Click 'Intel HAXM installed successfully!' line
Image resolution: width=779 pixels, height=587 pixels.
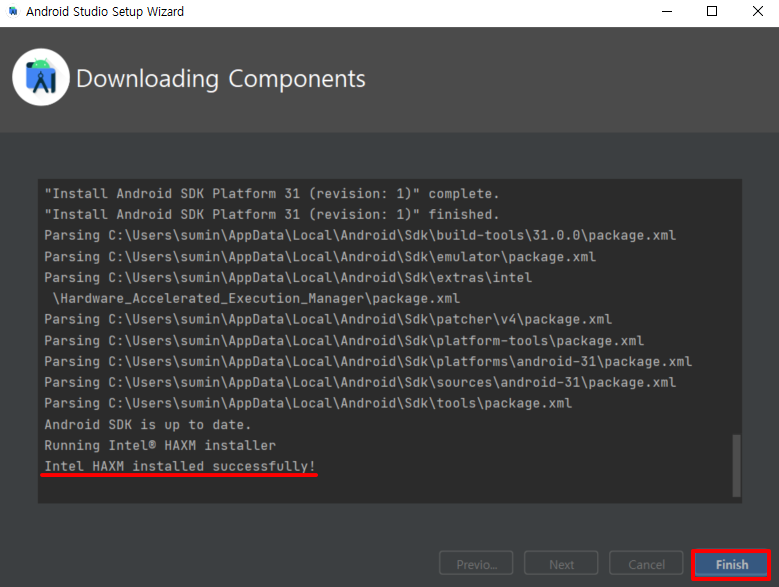pyautogui.click(x=180, y=466)
